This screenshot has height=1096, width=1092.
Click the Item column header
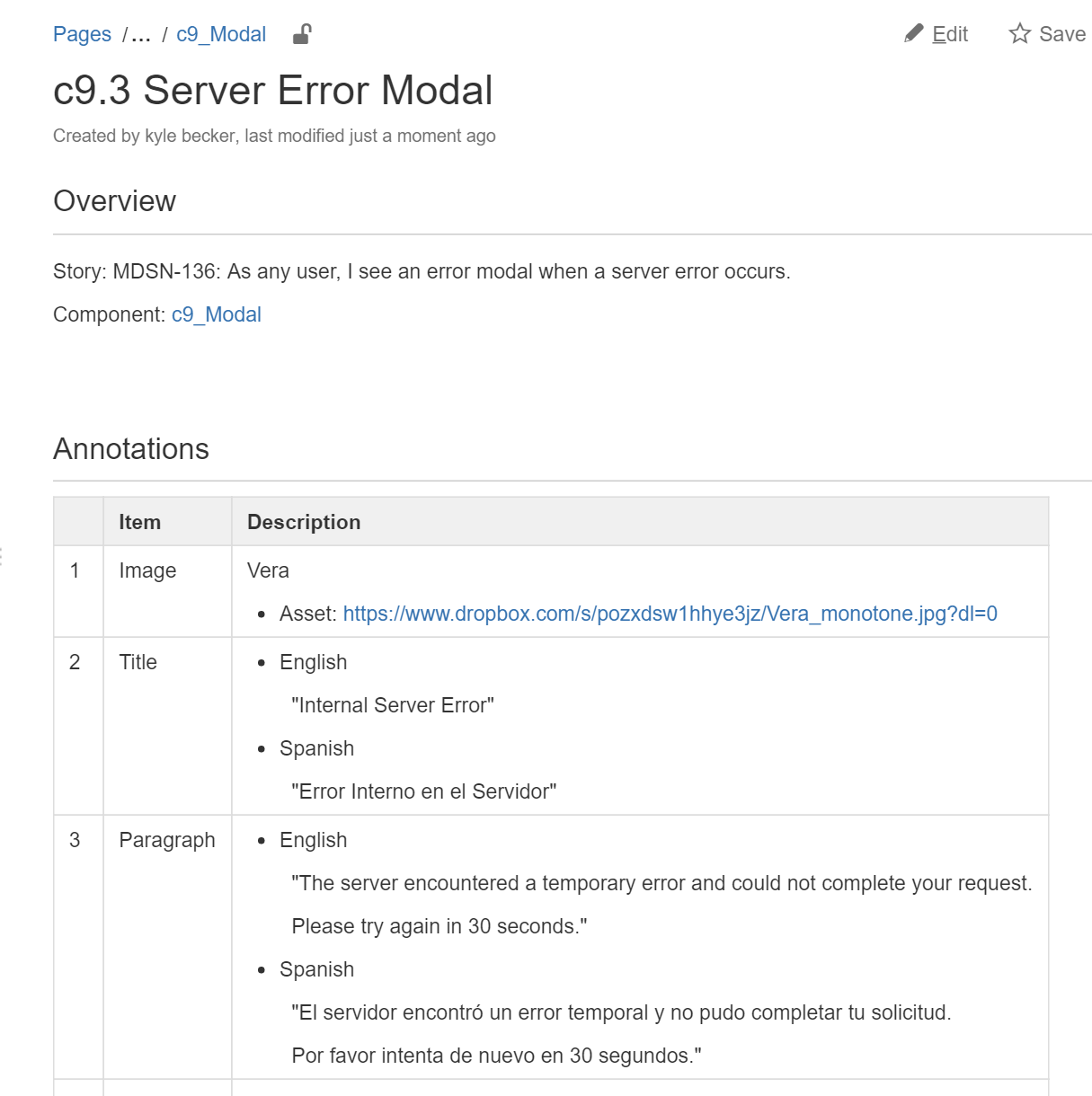click(x=139, y=522)
